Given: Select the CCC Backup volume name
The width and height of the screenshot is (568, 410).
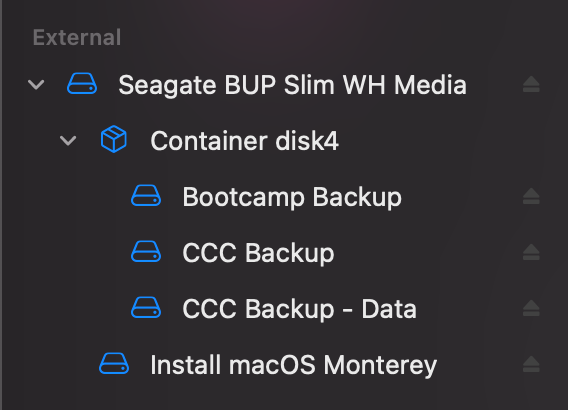Looking at the screenshot, I should click(258, 253).
